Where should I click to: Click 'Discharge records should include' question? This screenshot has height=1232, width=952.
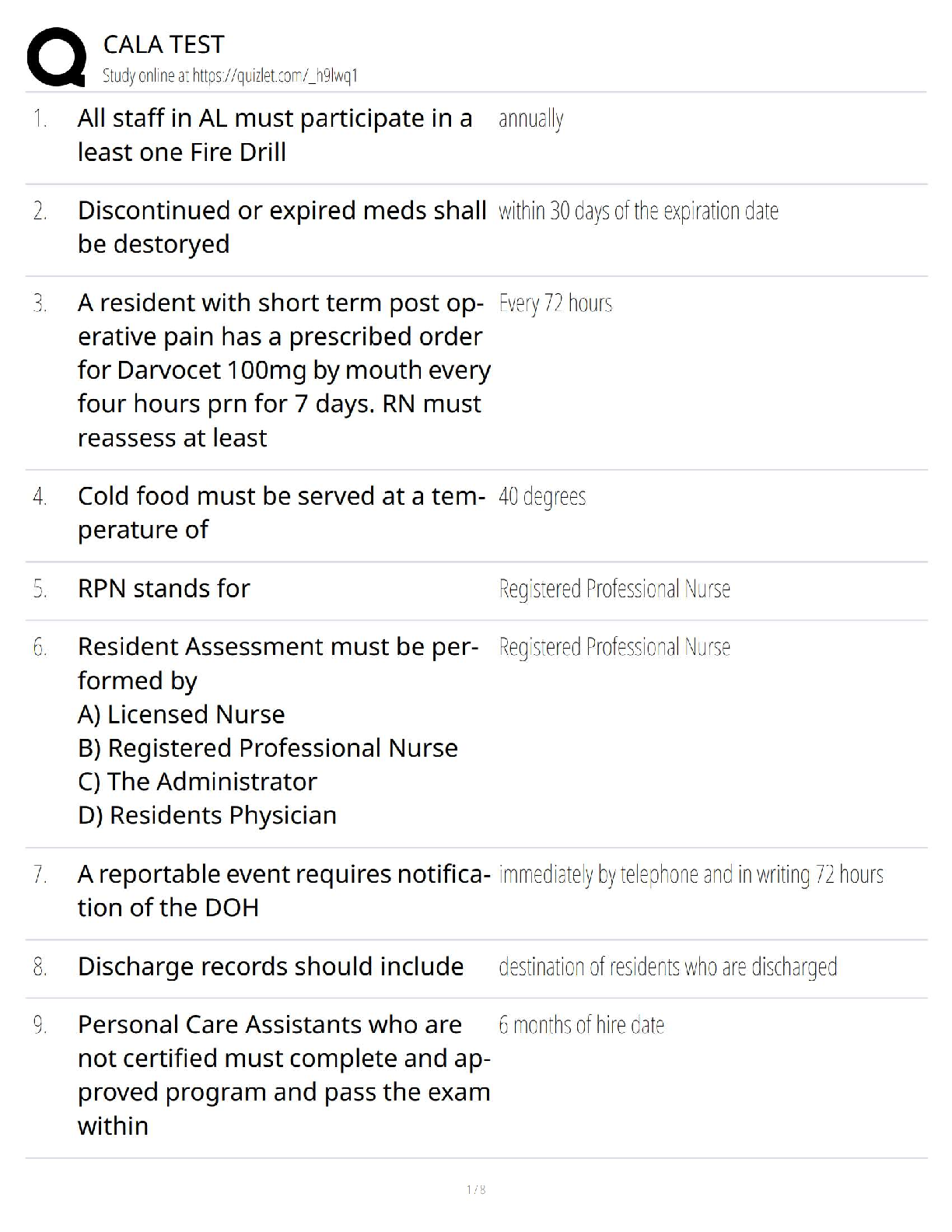[271, 966]
